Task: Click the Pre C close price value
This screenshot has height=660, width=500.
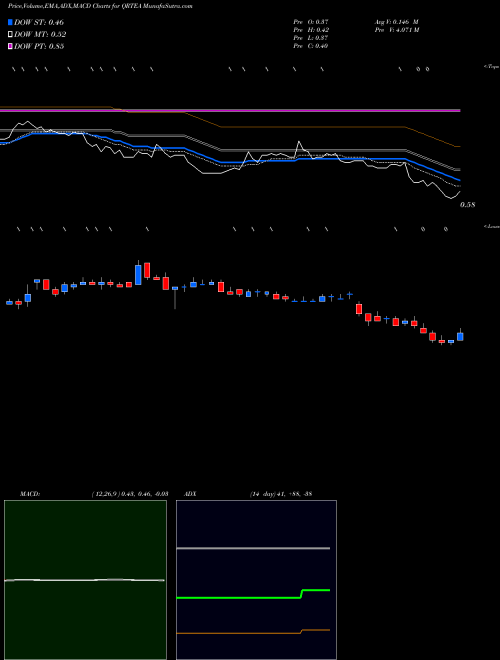Action: tap(322, 46)
